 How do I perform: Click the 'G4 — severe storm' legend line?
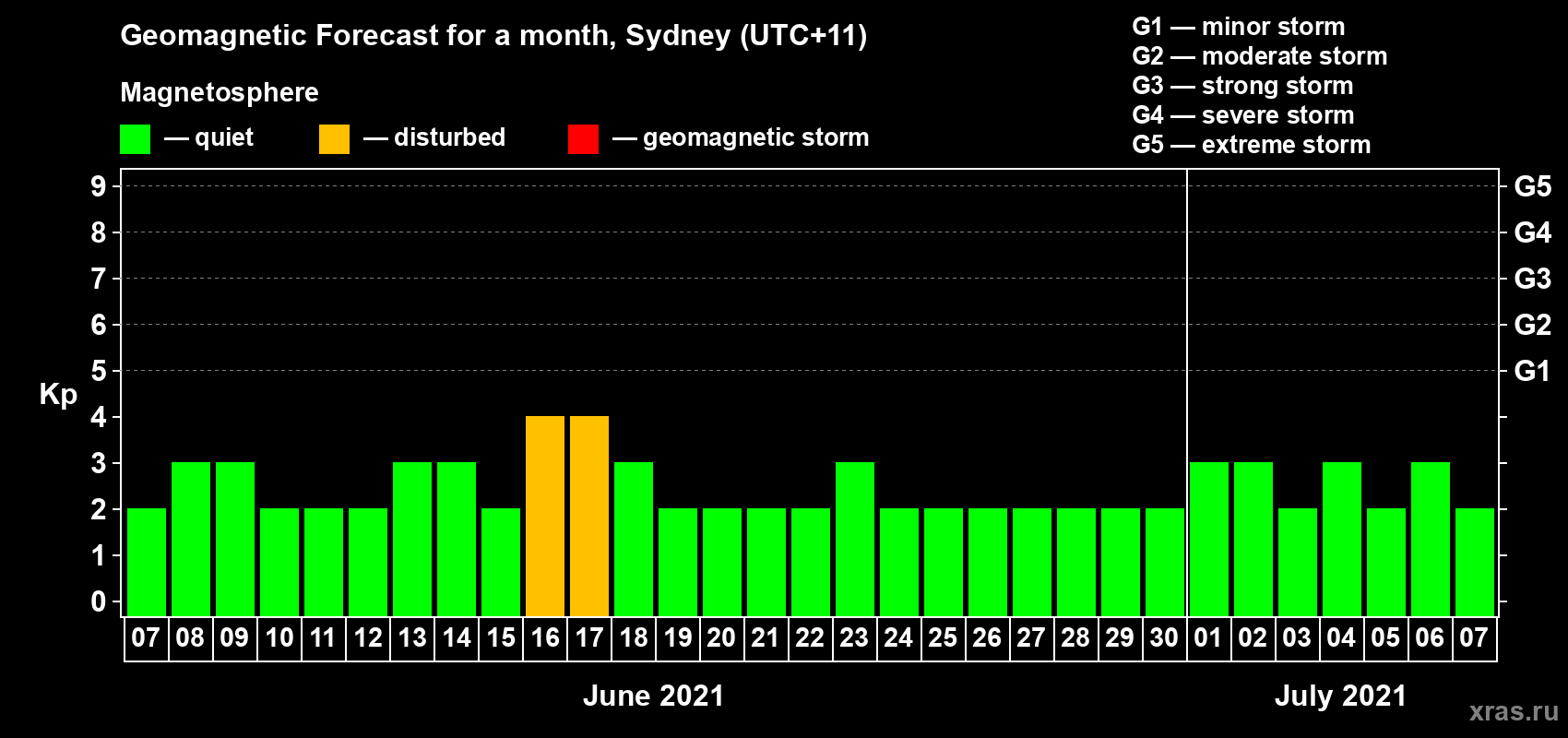tap(1243, 115)
